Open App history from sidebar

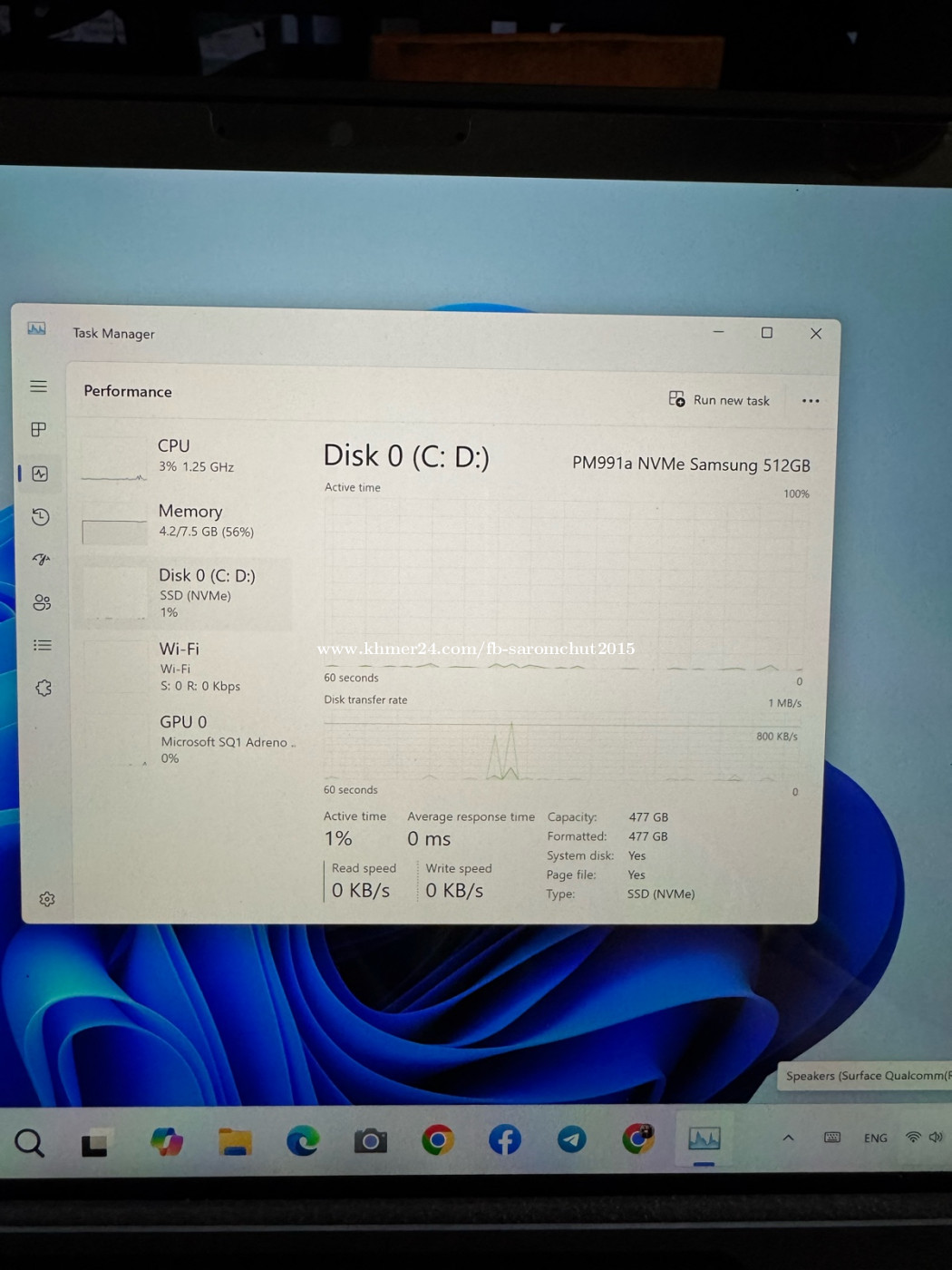click(40, 517)
